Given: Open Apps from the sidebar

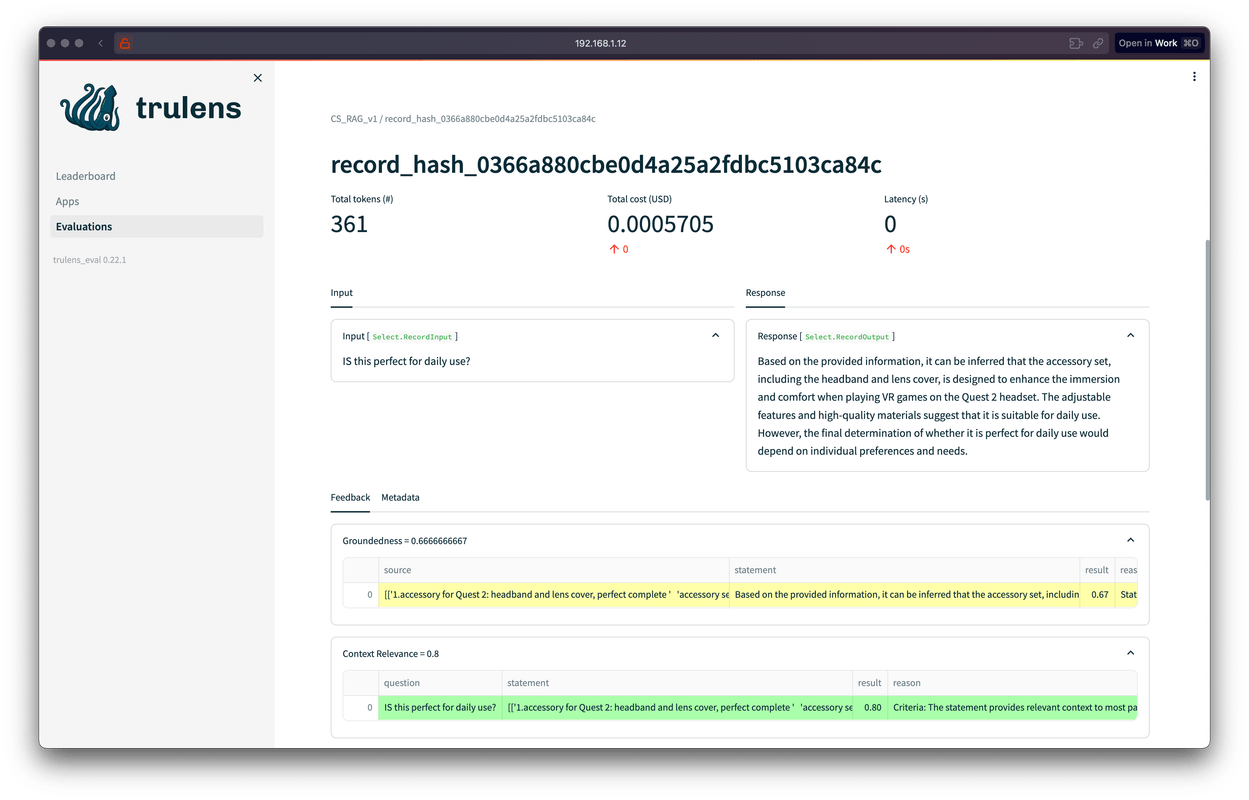Looking at the screenshot, I should click(x=67, y=201).
